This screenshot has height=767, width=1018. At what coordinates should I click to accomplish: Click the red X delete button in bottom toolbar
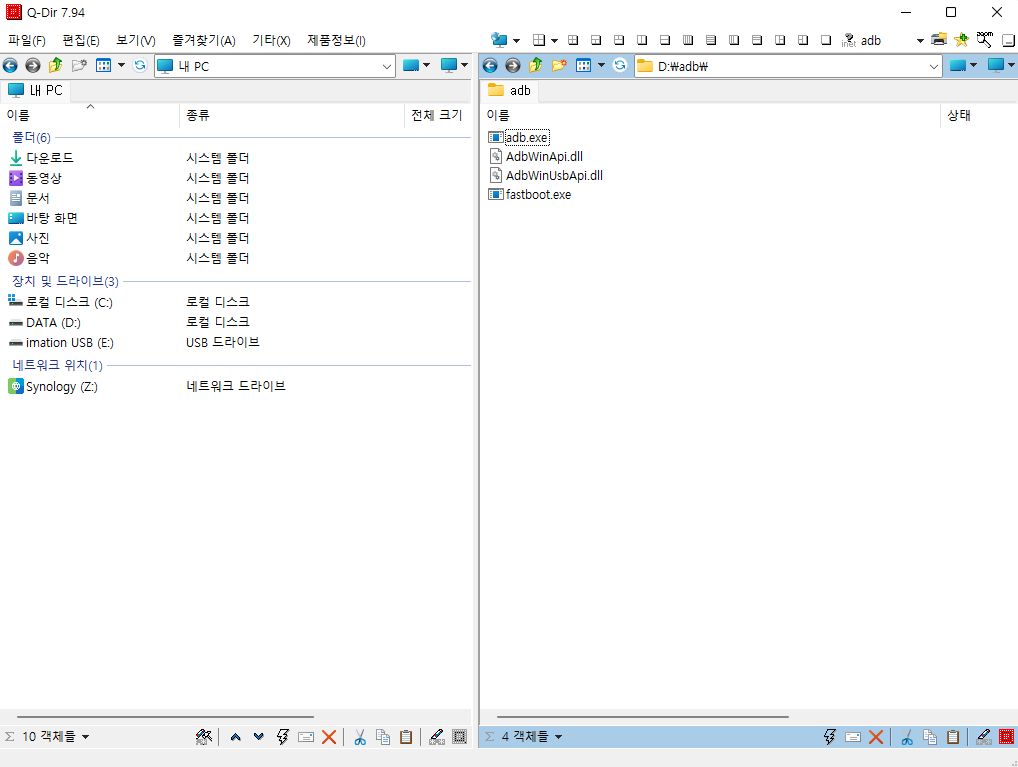coord(329,737)
